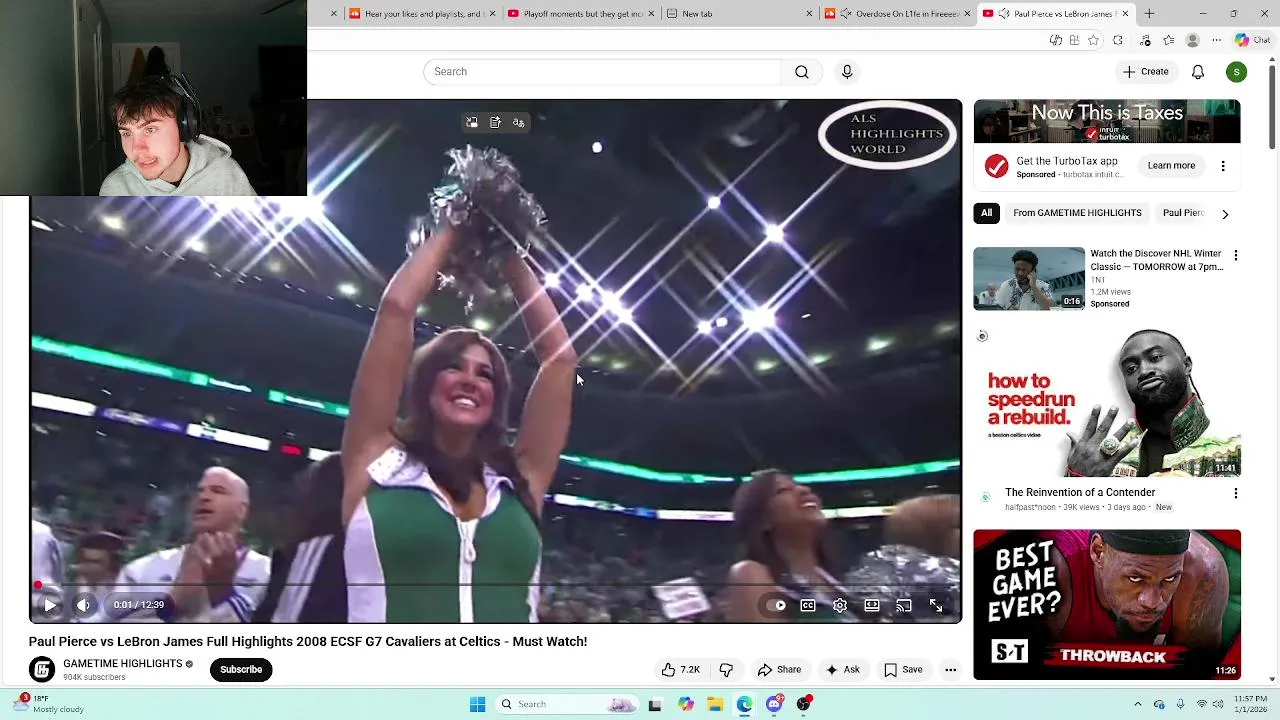1280x720 pixels.
Task: Open the browser favorites list icon
Action: (x=1168, y=40)
